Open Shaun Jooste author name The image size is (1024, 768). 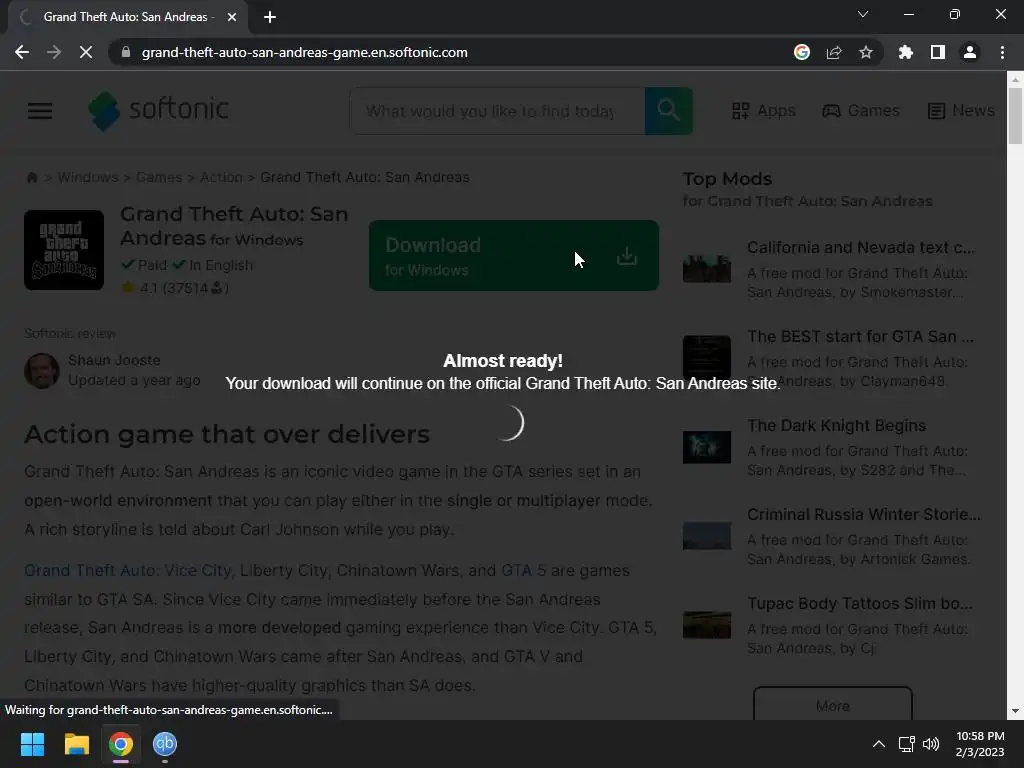(x=114, y=360)
